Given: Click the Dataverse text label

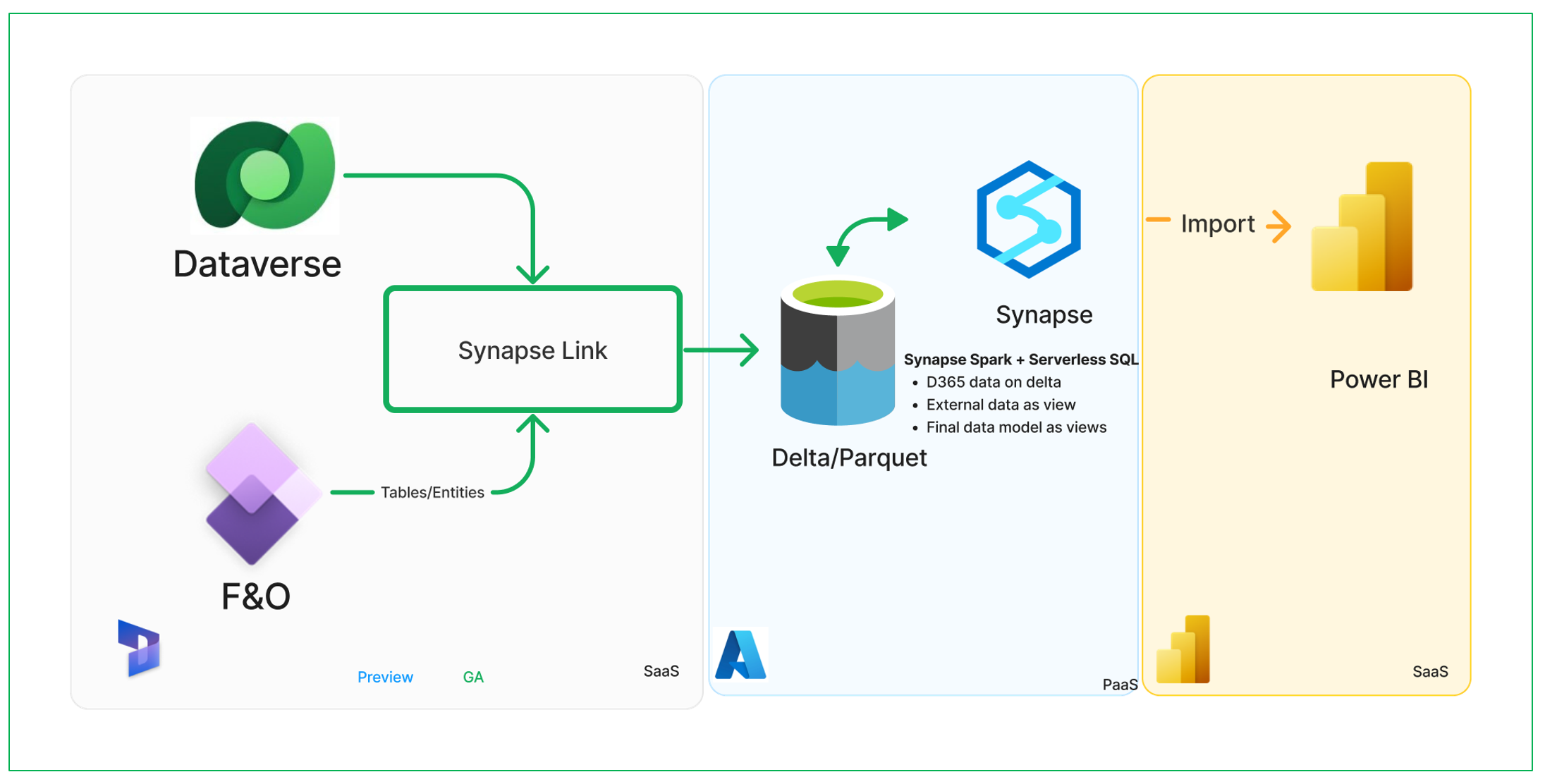Looking at the screenshot, I should tap(257, 264).
